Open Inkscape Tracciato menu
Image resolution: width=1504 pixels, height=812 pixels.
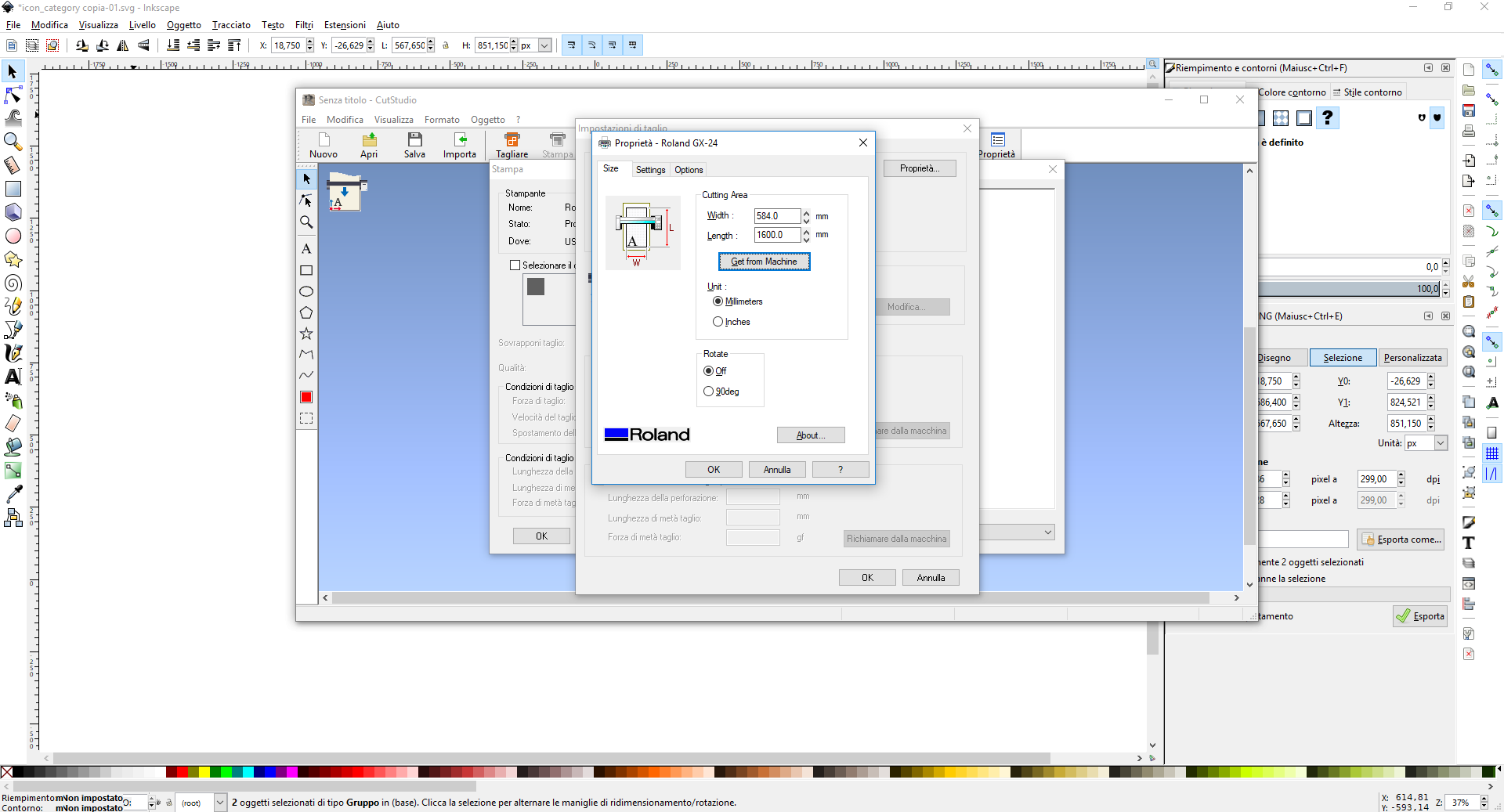click(231, 25)
